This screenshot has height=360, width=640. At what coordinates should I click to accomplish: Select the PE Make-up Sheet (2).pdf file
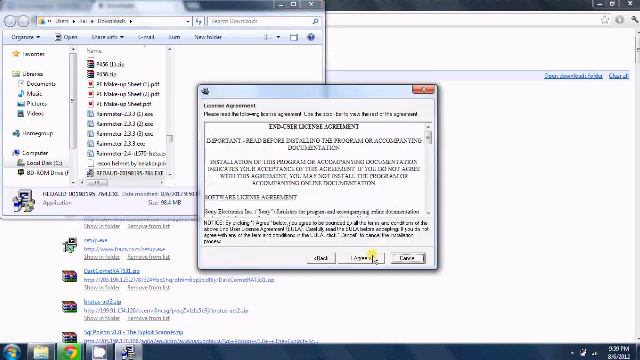point(123,94)
